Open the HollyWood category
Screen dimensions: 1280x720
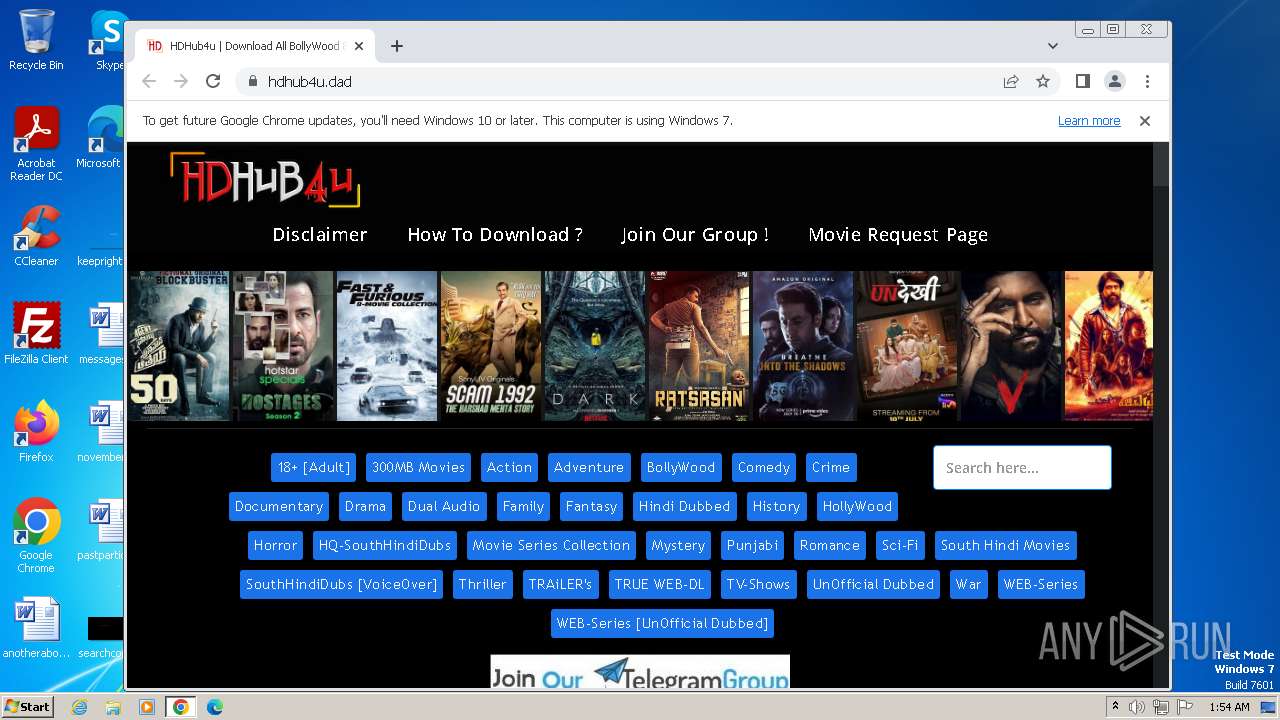(857, 506)
